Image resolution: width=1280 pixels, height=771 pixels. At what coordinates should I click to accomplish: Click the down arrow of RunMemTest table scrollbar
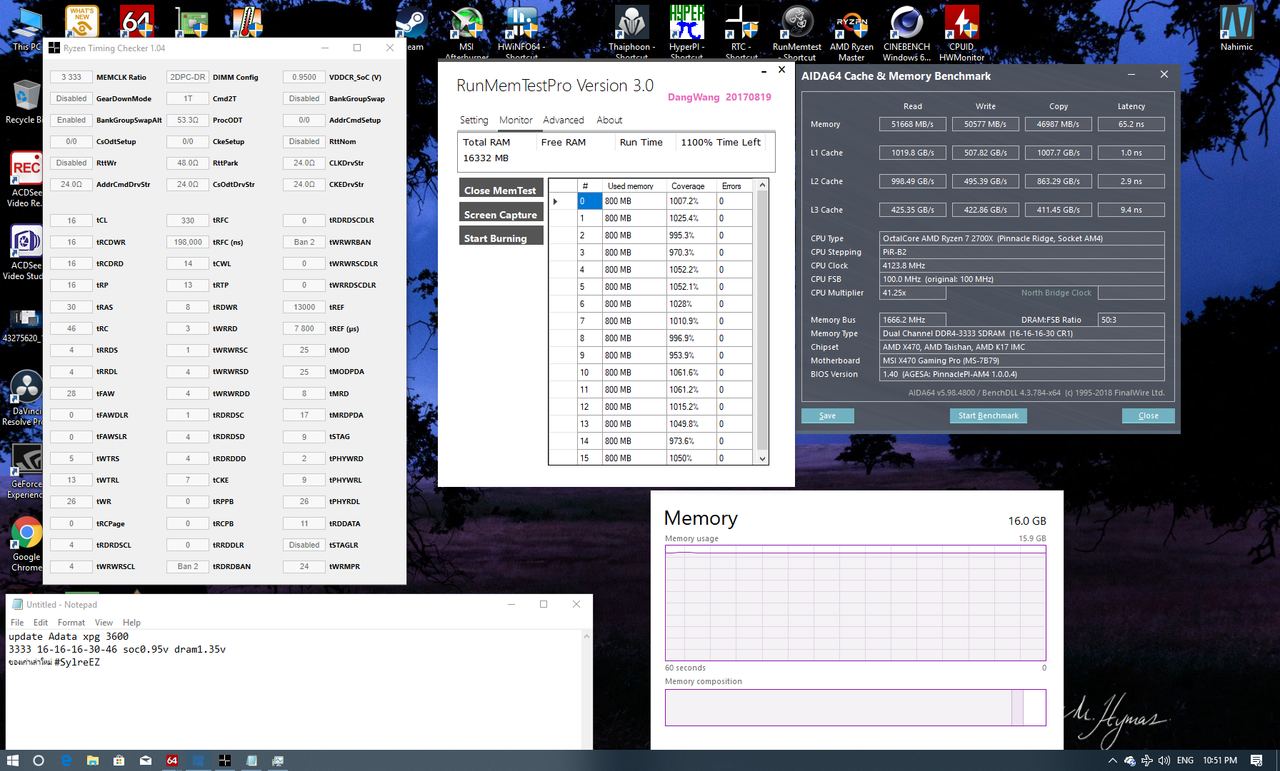(x=763, y=458)
